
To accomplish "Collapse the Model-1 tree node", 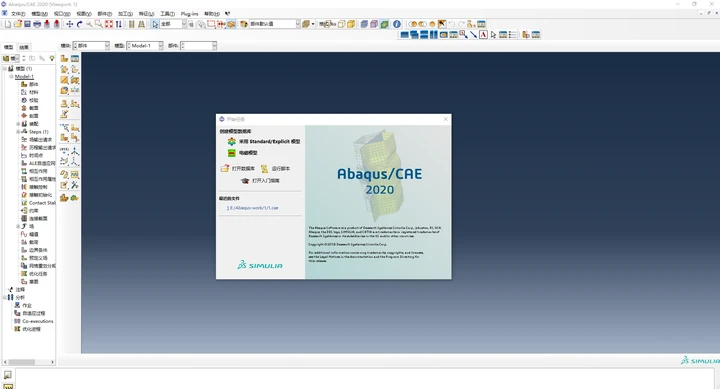I will tap(11, 77).
